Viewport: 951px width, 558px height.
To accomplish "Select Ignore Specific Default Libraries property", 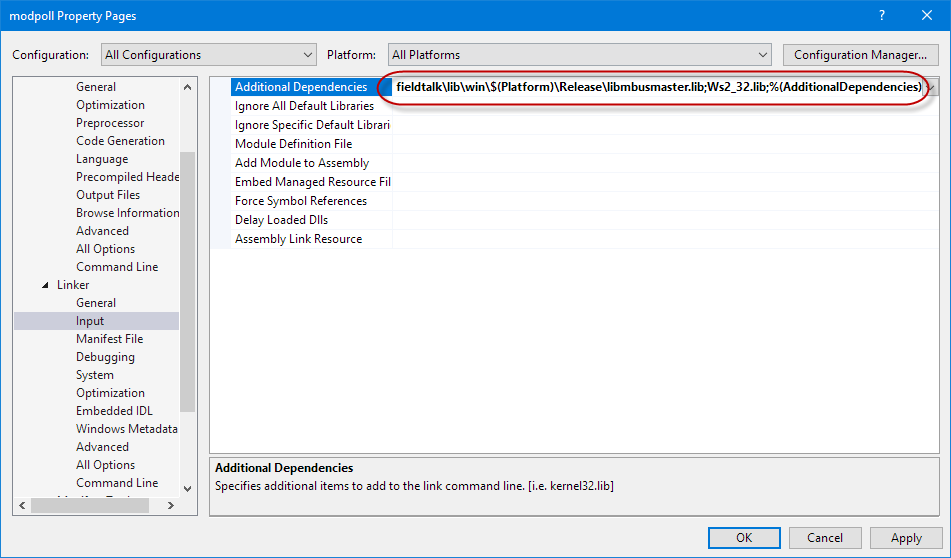I will pyautogui.click(x=312, y=125).
